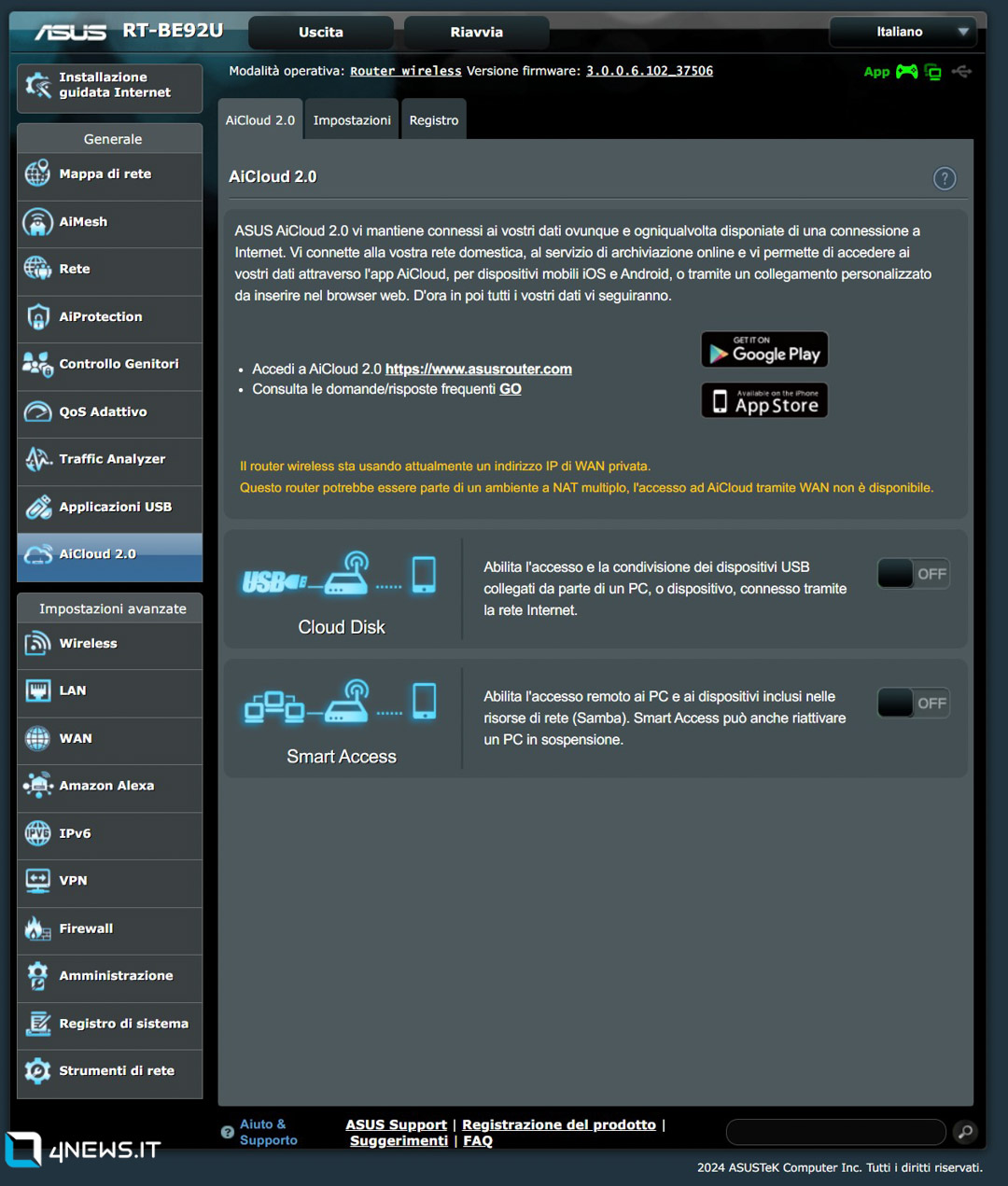Open Traffic Analyzer menu label
Image resolution: width=1008 pixels, height=1186 pixels.
112,459
